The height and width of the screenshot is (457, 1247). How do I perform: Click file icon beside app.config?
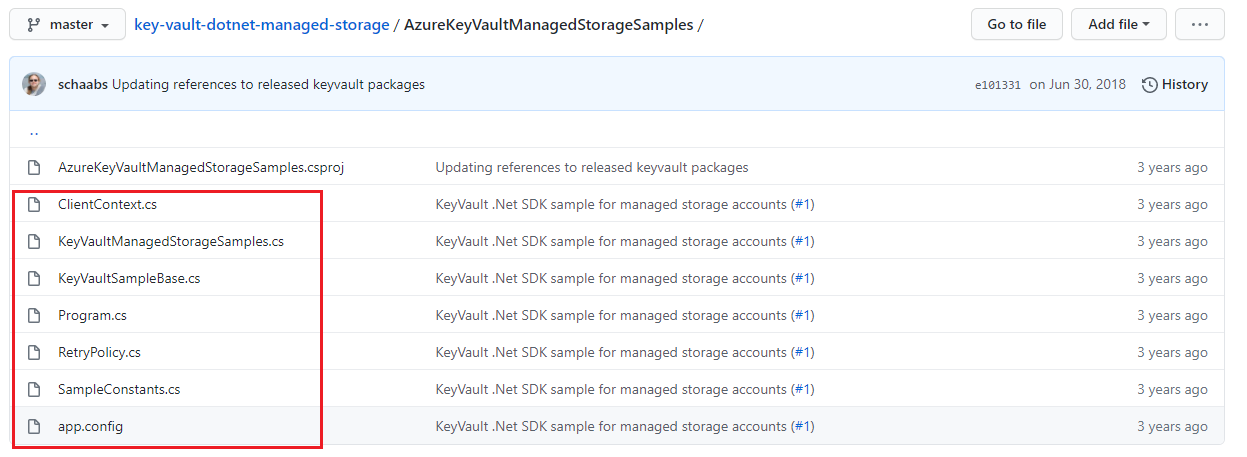pyautogui.click(x=34, y=427)
